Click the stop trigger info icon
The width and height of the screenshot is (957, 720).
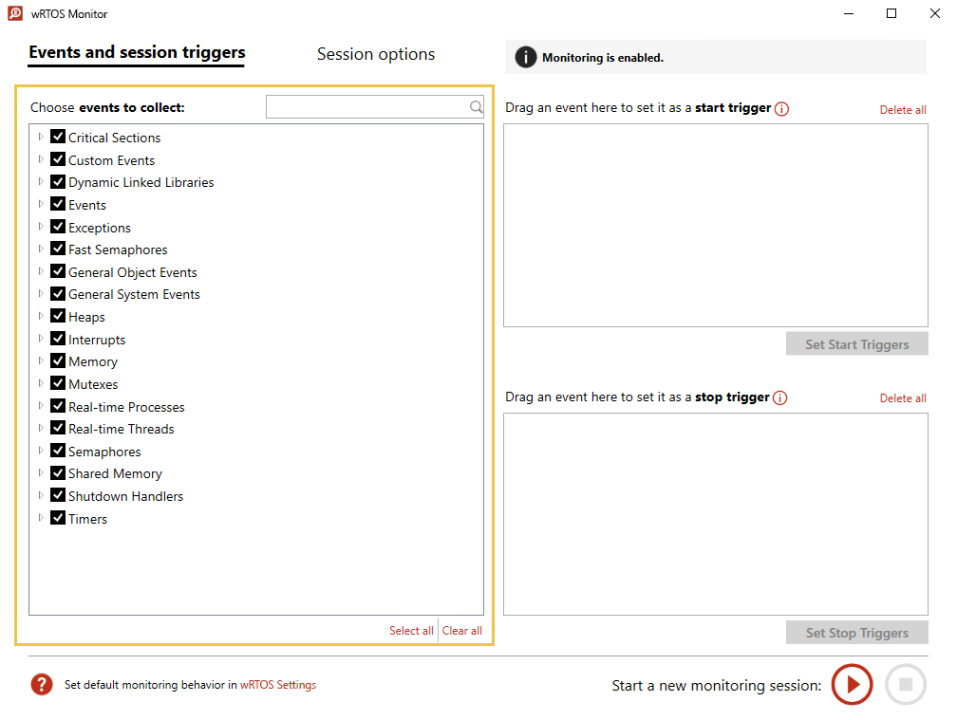[x=780, y=398]
